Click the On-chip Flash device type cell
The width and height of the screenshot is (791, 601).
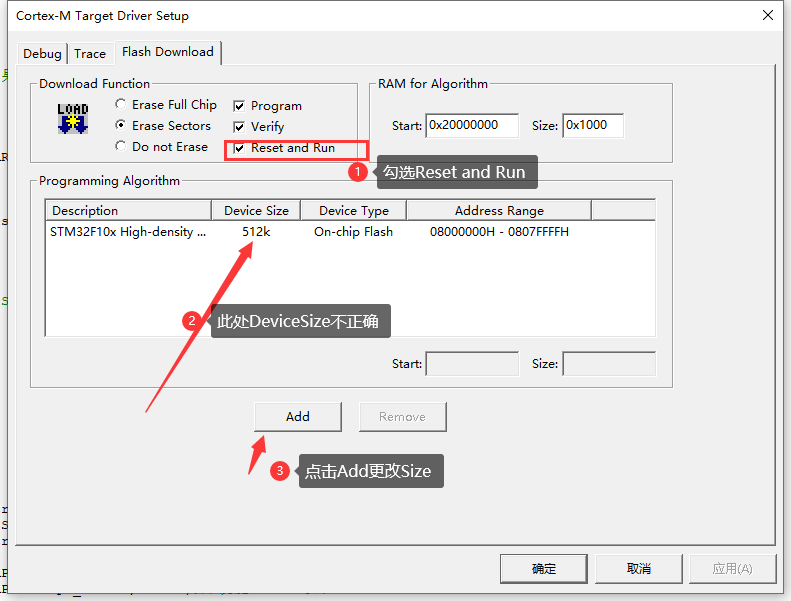(x=353, y=232)
